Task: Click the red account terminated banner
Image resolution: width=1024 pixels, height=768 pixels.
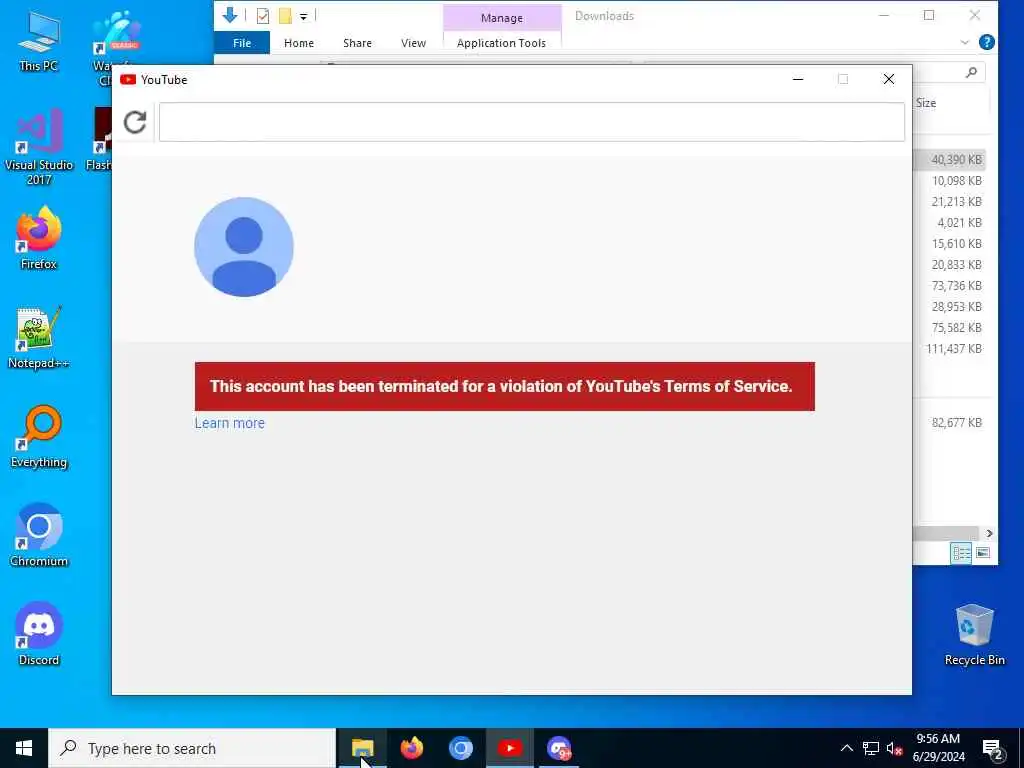Action: point(505,387)
